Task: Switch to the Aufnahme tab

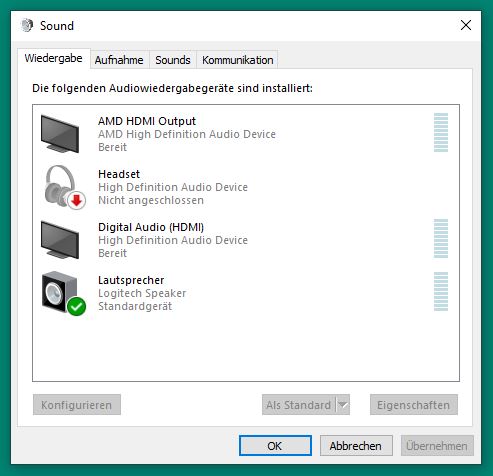Action: 119,60
